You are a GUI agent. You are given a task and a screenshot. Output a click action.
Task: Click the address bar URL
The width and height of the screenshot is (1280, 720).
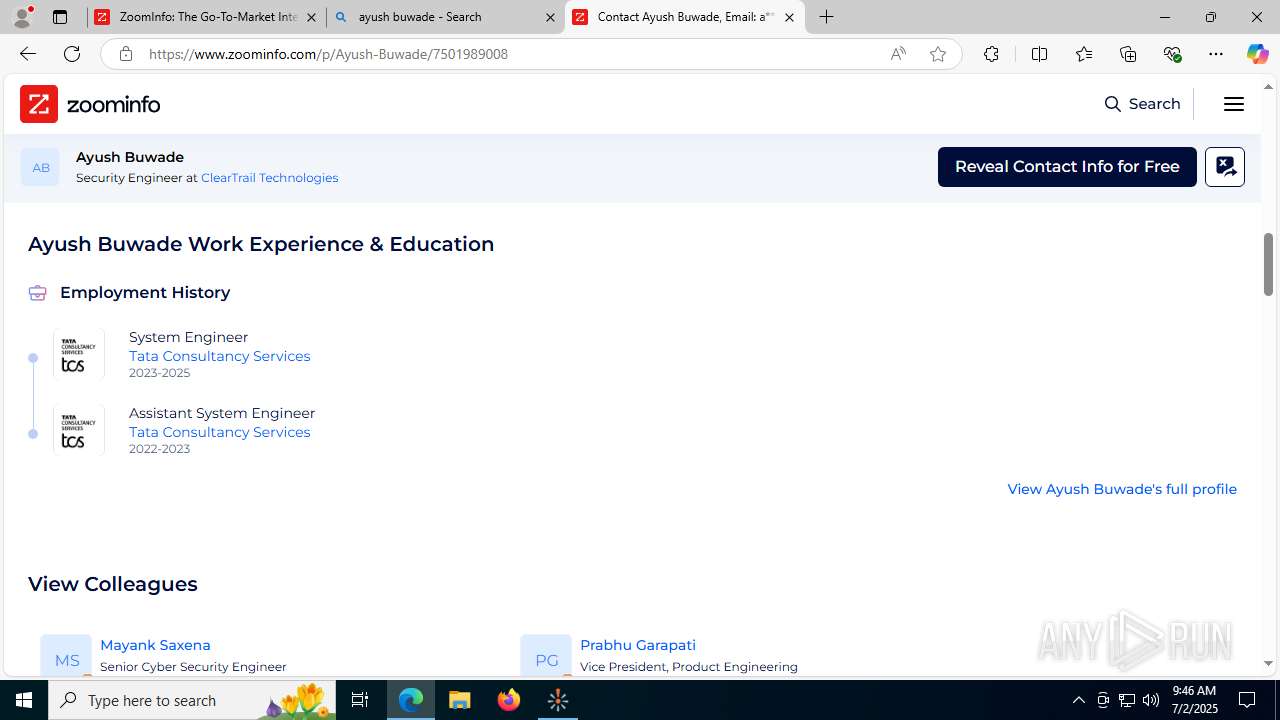pos(328,54)
